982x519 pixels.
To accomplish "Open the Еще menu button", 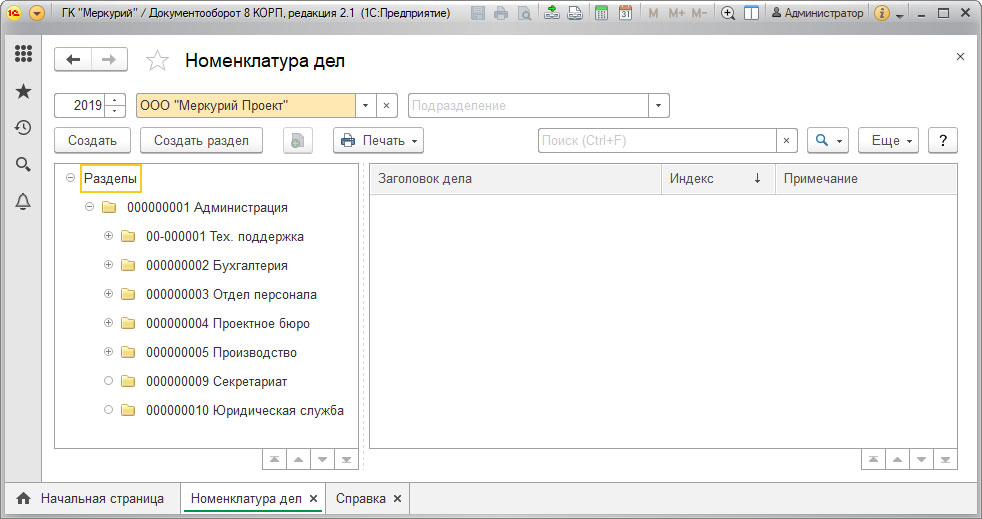I will click(888, 140).
